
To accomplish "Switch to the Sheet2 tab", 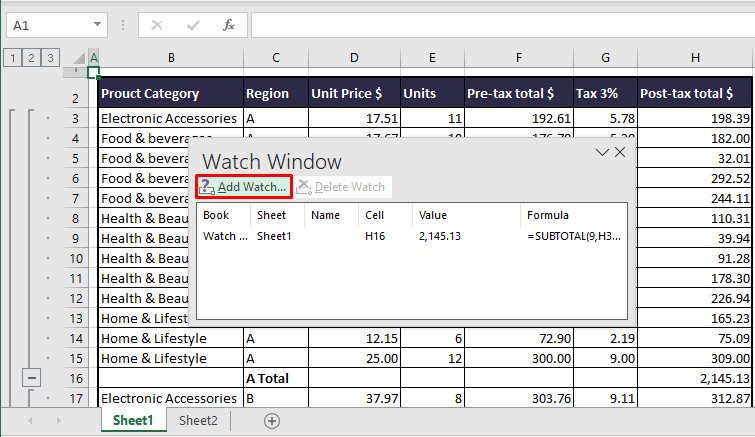I will click(198, 420).
